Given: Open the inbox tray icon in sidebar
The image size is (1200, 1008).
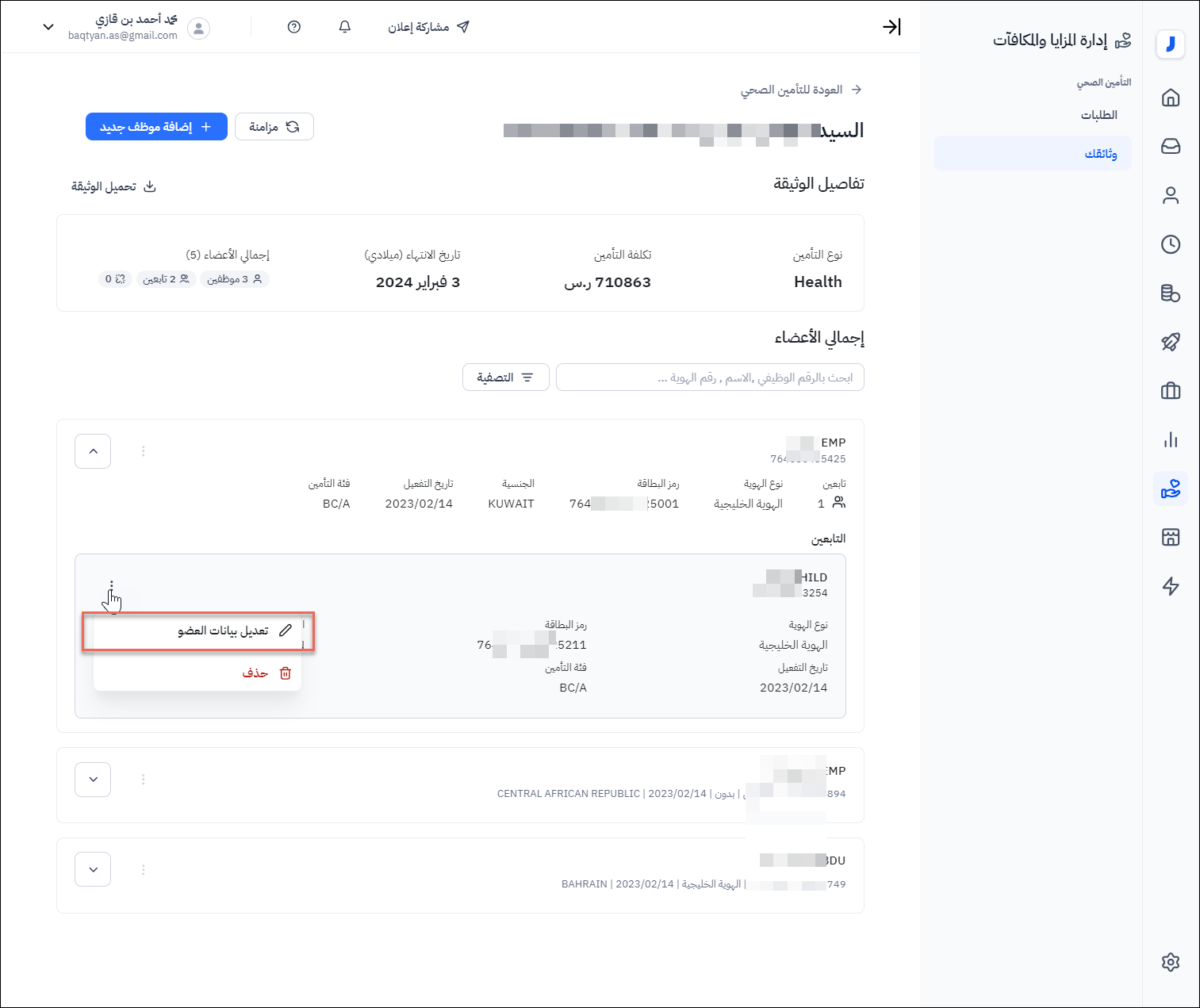Looking at the screenshot, I should (x=1170, y=147).
